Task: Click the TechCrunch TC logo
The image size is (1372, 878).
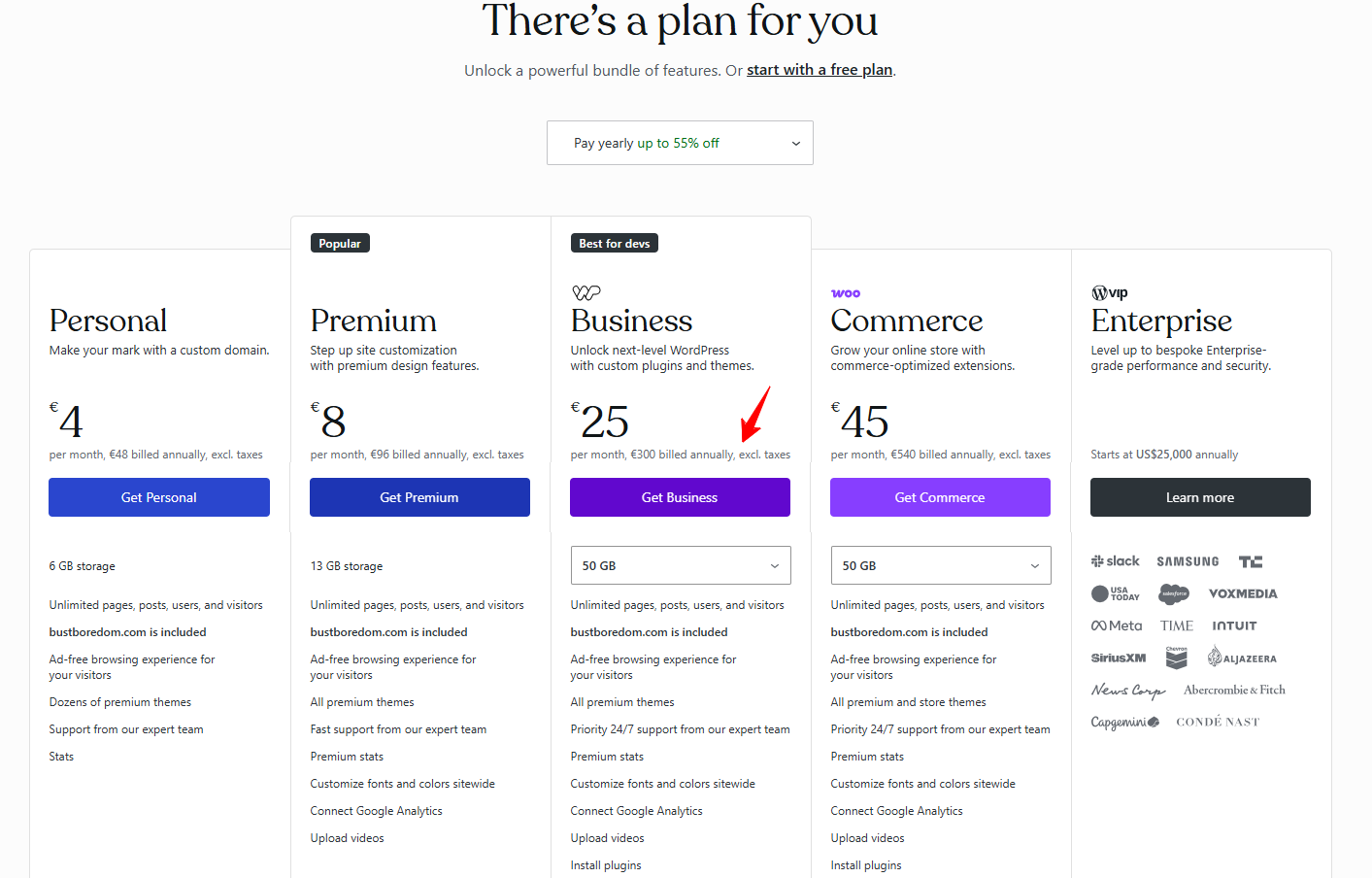Action: [x=1251, y=561]
